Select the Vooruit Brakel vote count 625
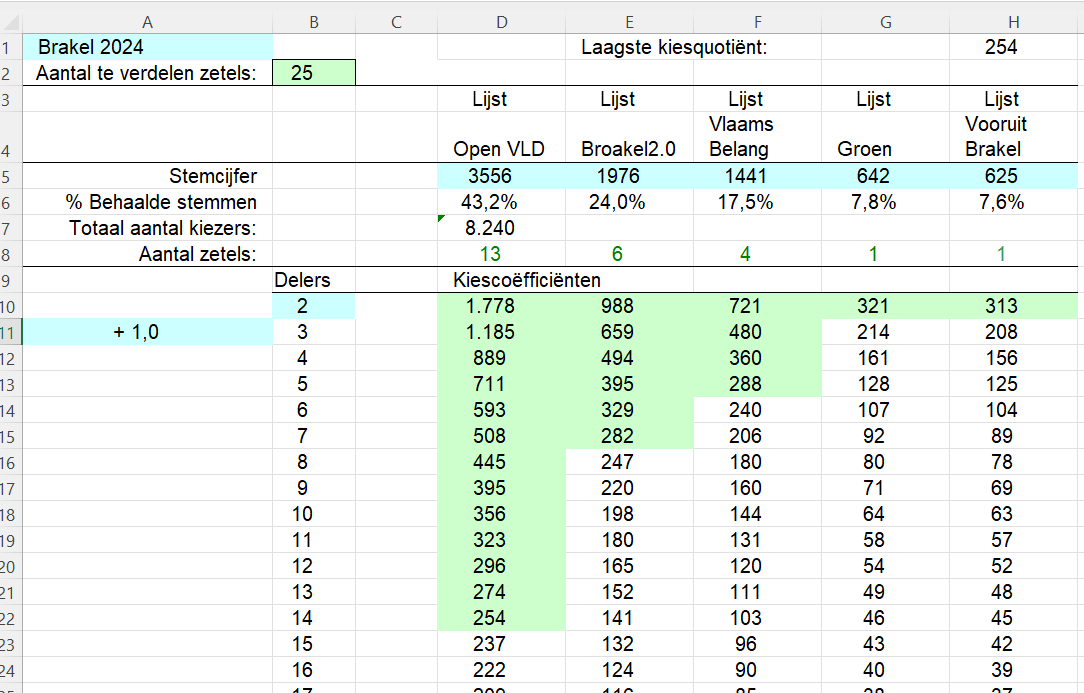The image size is (1084, 693). [x=1001, y=176]
